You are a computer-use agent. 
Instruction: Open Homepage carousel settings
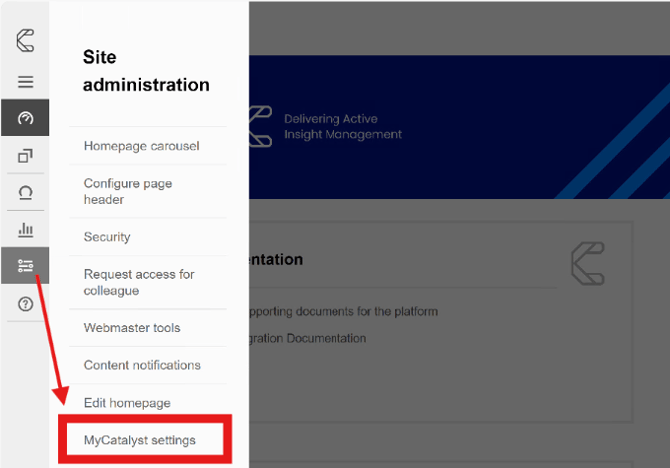click(141, 146)
